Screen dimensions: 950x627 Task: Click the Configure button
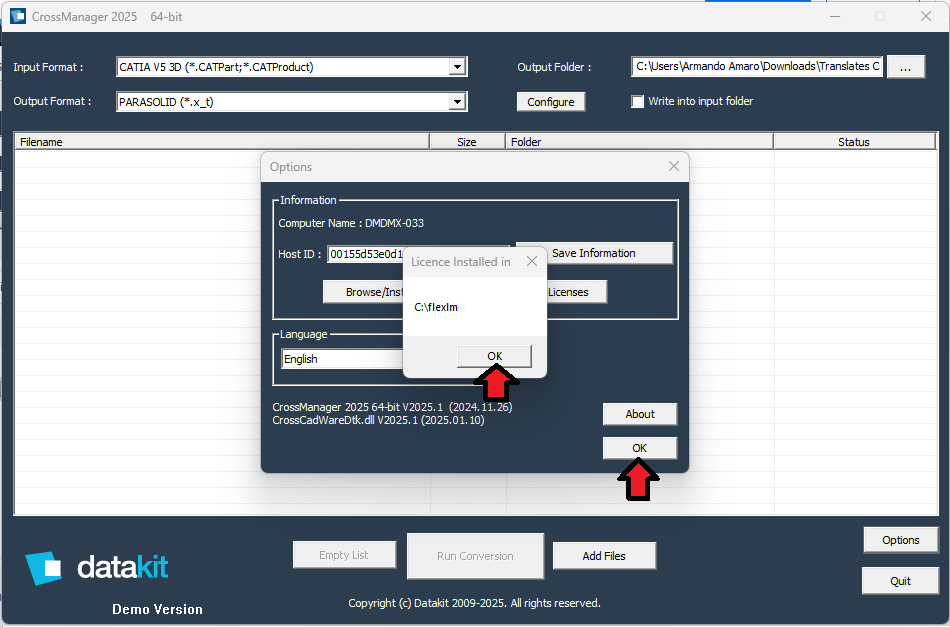550,102
